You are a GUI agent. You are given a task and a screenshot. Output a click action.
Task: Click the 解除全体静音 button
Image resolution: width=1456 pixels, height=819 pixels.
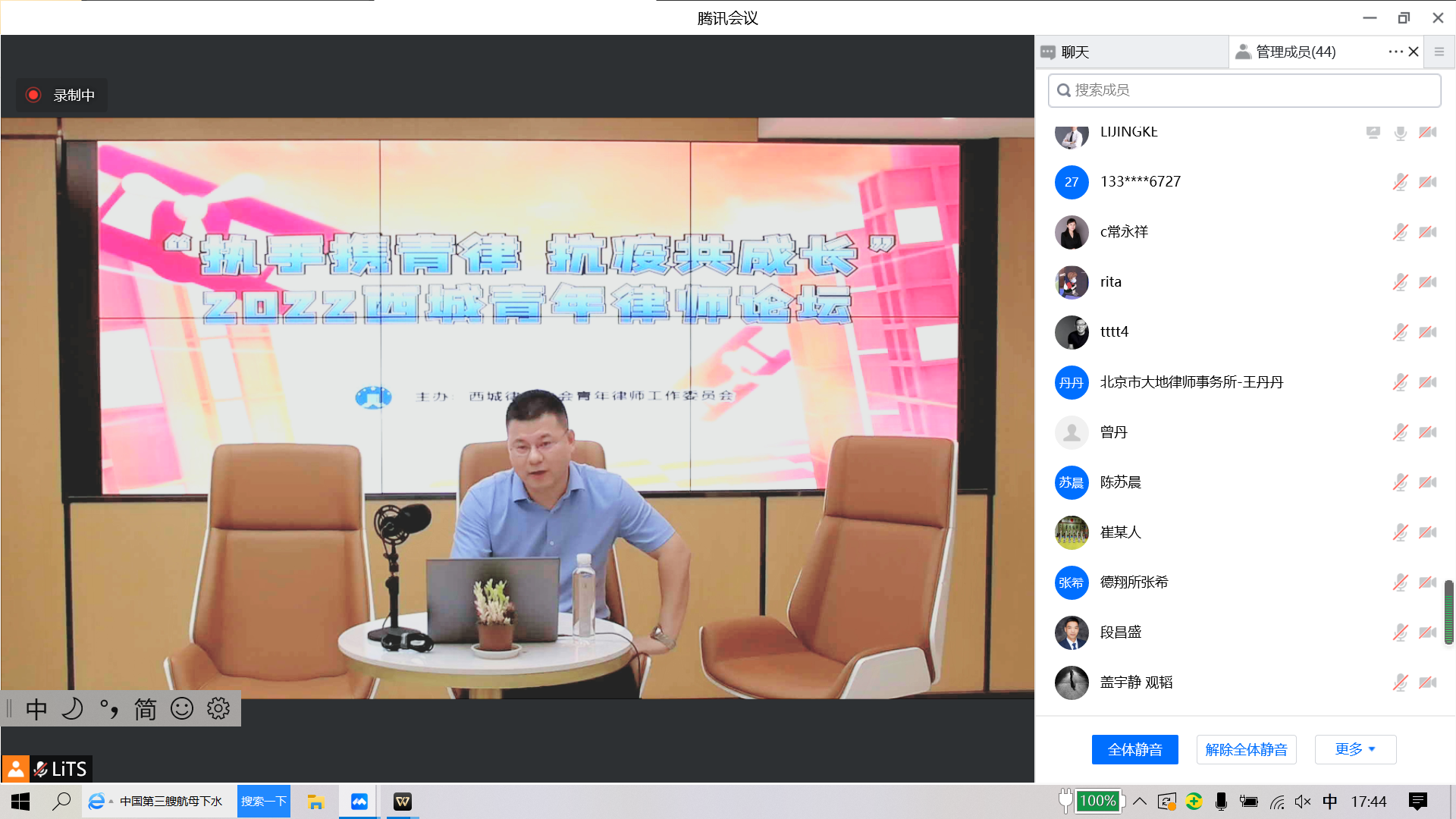click(x=1246, y=749)
